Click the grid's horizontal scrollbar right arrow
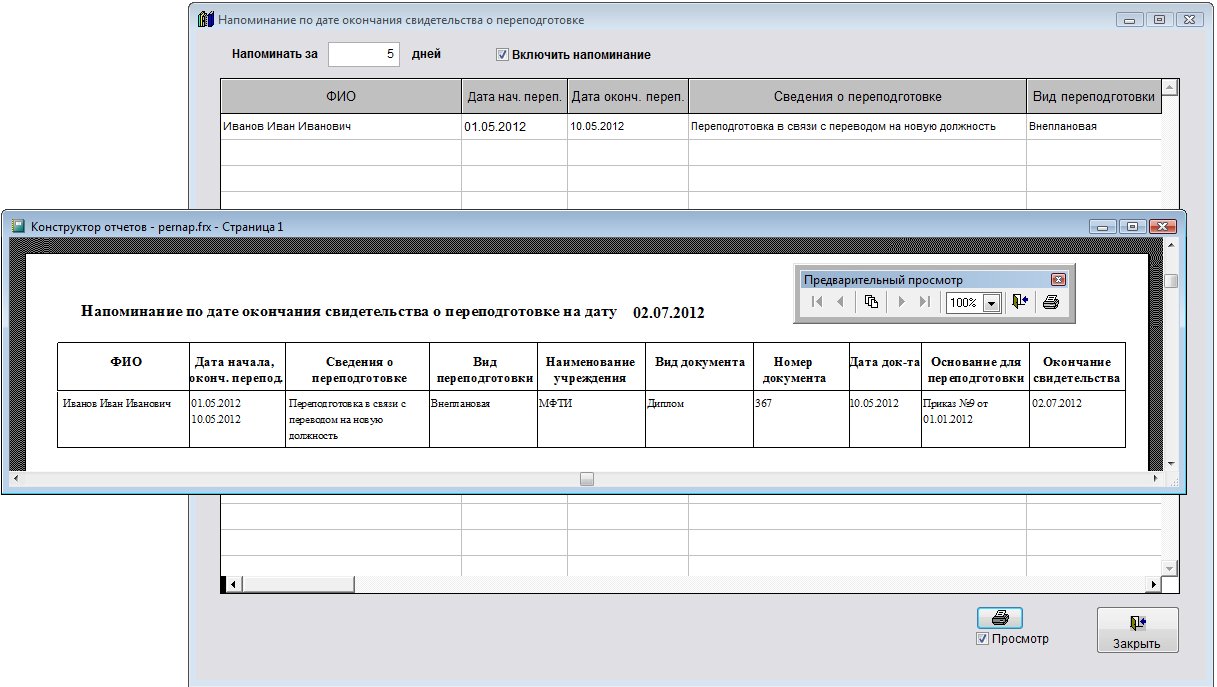Viewport: 1217px width, 687px height. pos(1154,584)
